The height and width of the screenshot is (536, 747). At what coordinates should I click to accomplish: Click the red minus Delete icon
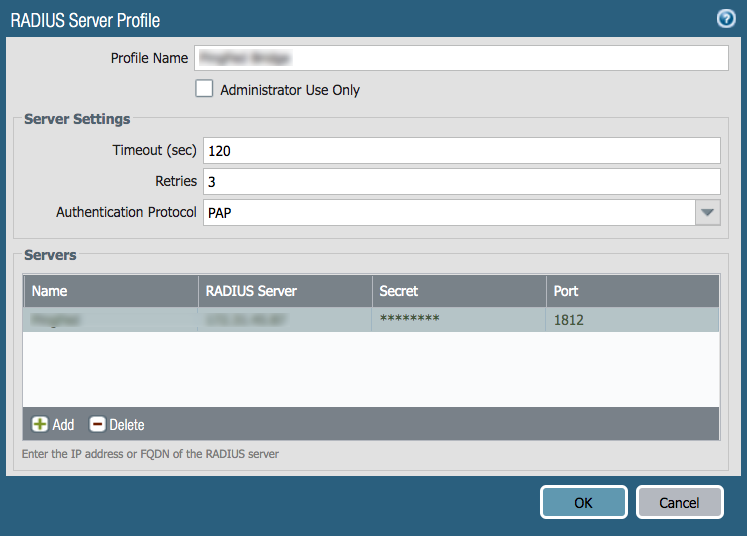click(97, 424)
